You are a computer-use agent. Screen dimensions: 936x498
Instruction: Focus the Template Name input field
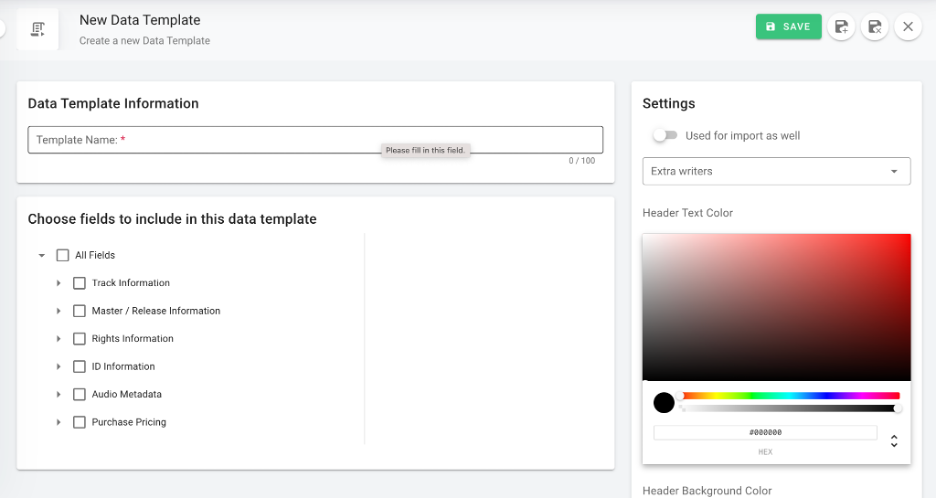pos(315,140)
